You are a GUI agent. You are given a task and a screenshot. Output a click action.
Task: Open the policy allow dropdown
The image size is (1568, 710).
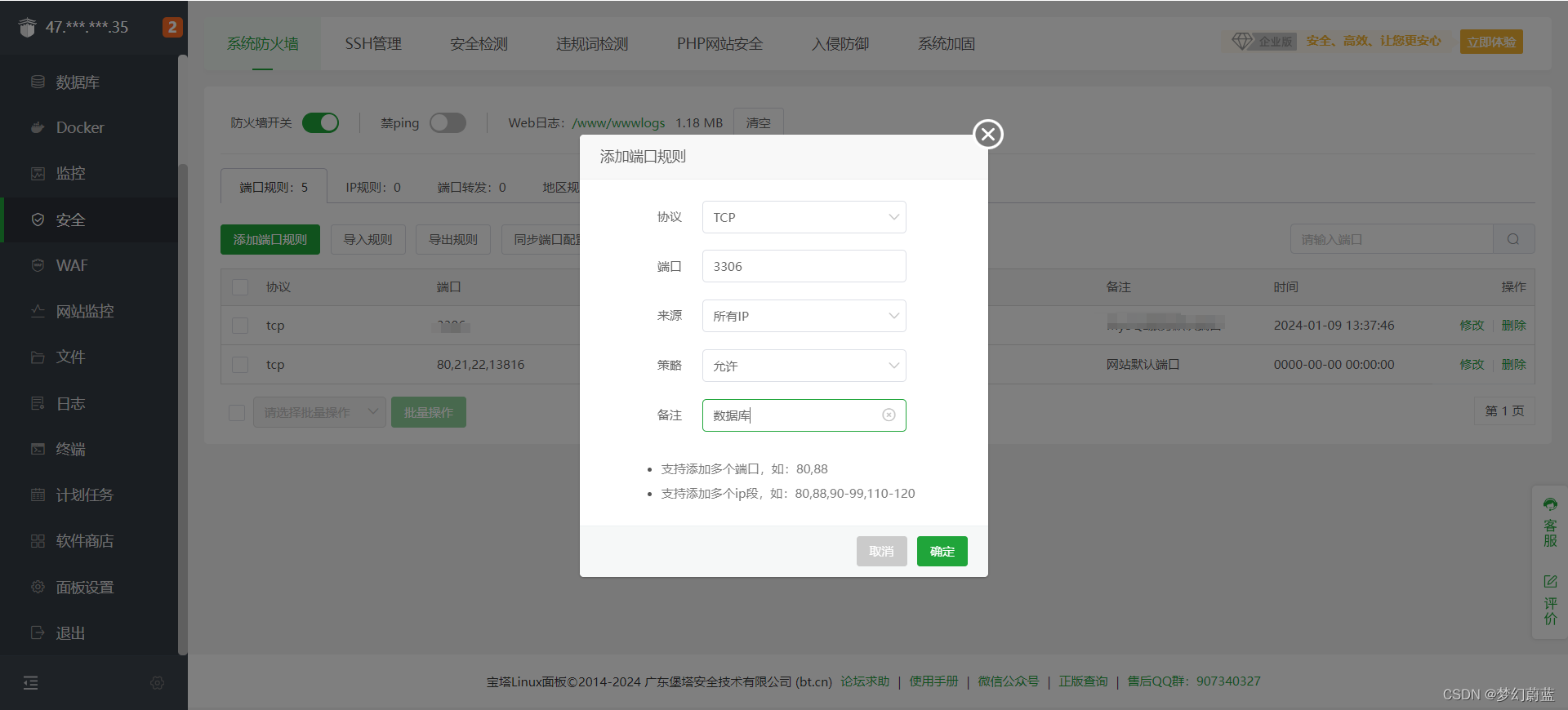804,366
